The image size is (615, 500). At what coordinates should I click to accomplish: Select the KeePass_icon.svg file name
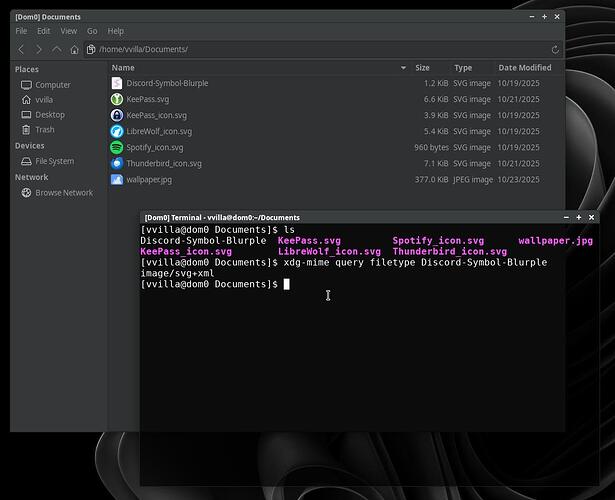click(156, 115)
